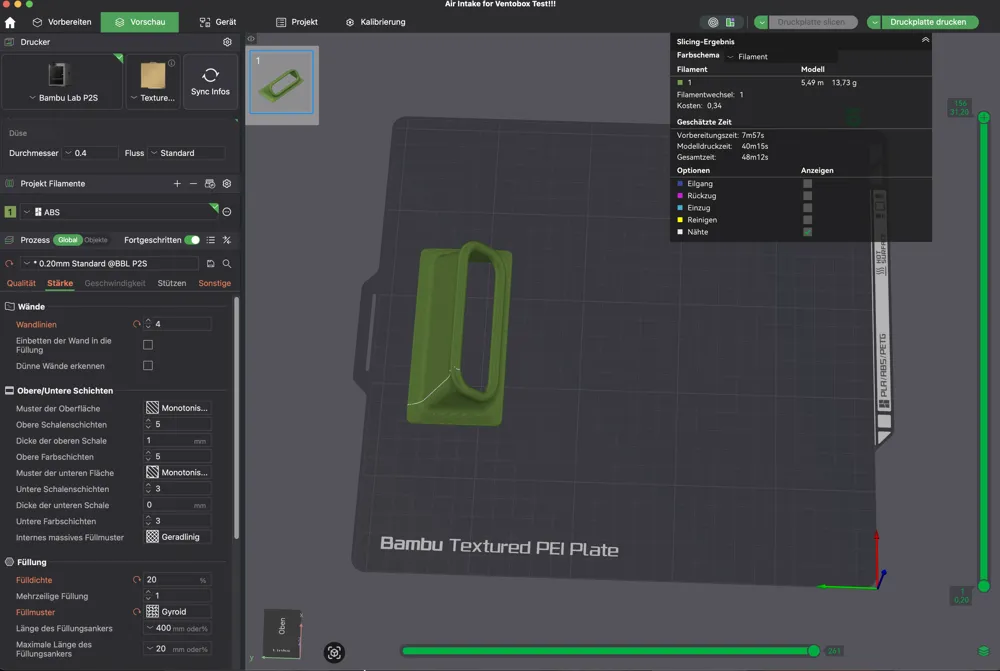Toggle Fortgeschritten advanced mode switch
1000x671 pixels.
(192, 240)
